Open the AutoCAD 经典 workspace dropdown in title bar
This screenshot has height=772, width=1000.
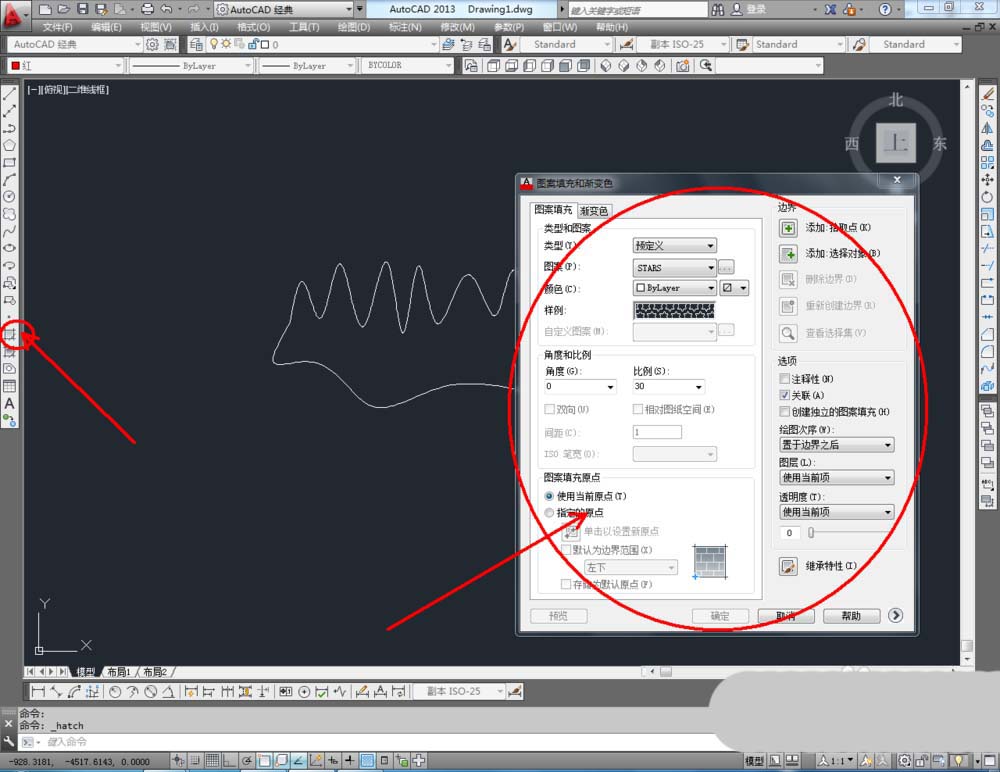pos(284,9)
